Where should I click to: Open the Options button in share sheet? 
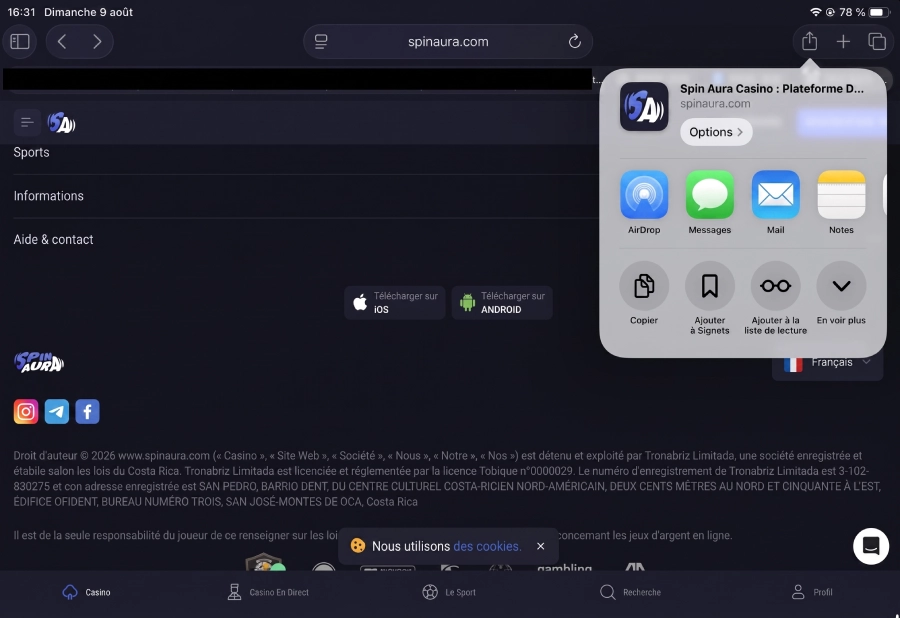(716, 132)
